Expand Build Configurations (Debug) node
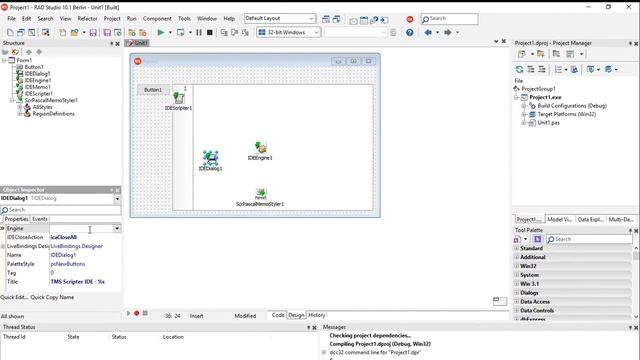640x360 pixels. tap(524, 106)
